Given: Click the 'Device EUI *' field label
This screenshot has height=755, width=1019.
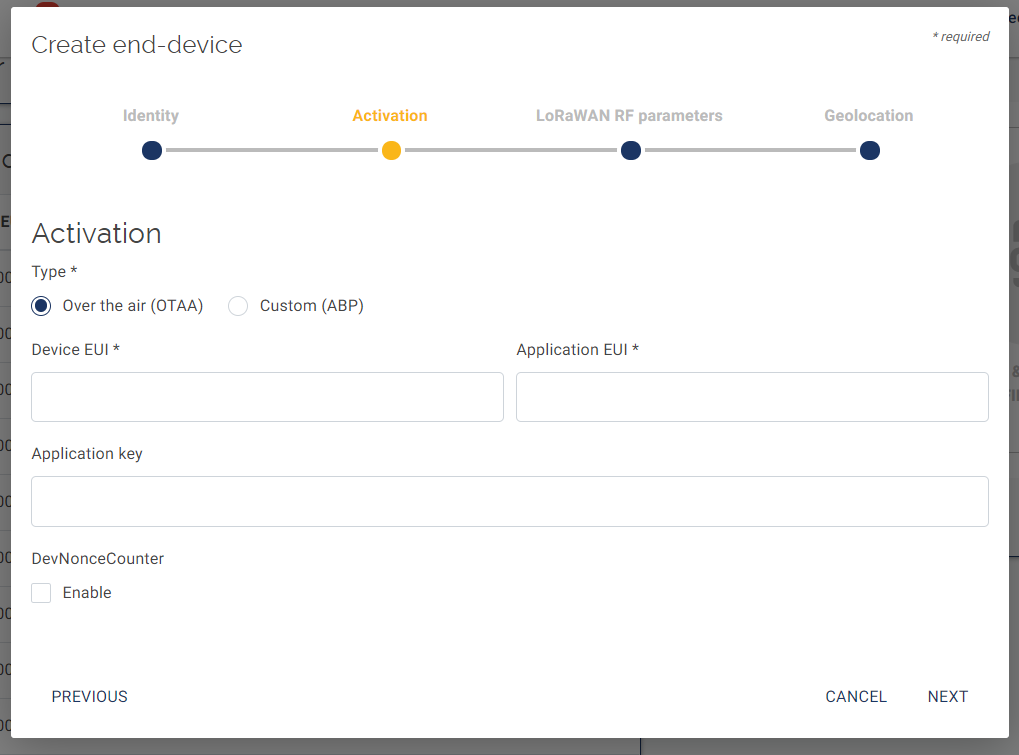Looking at the screenshot, I should 76,350.
